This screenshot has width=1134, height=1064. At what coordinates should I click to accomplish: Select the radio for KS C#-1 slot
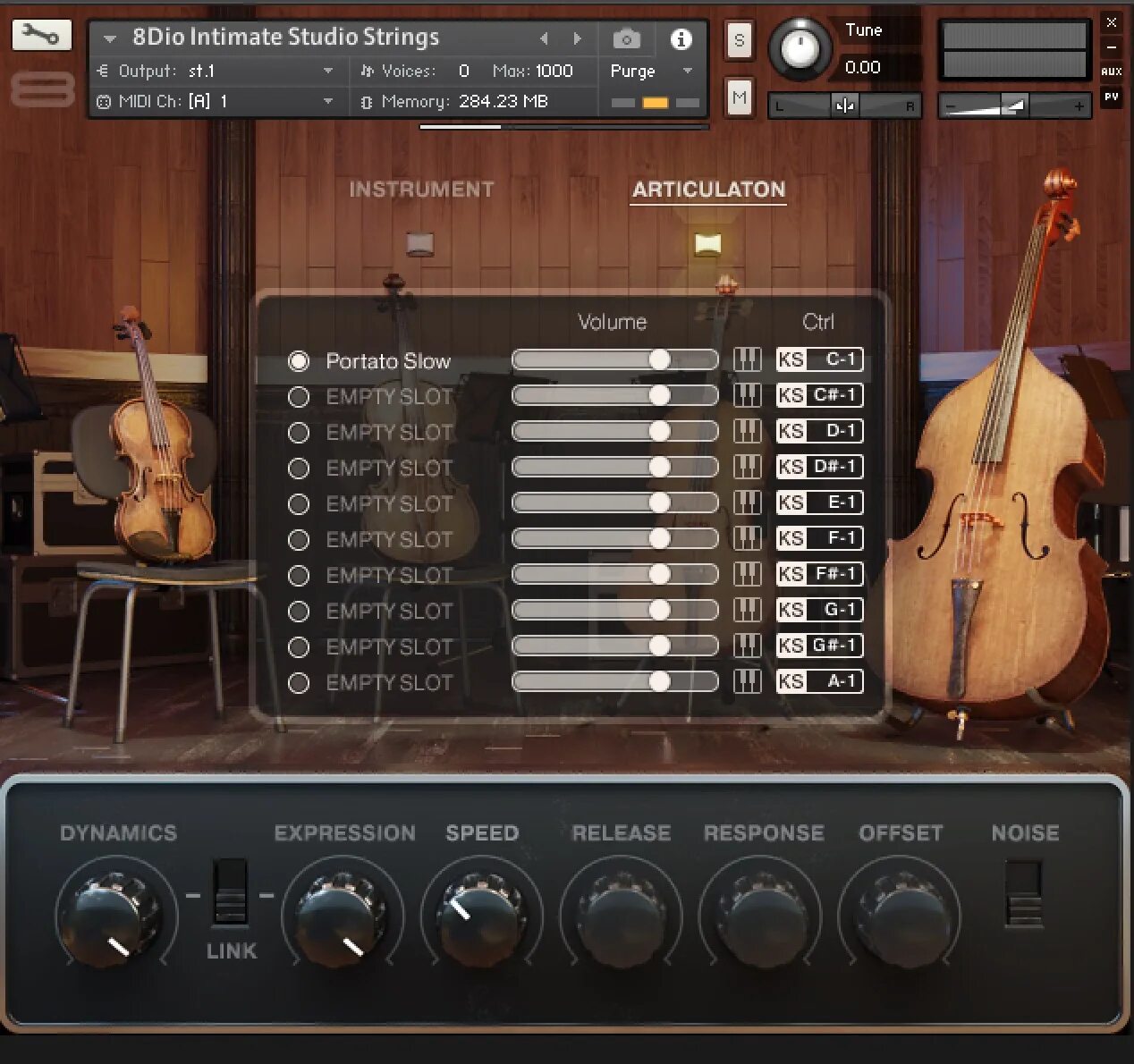point(299,397)
